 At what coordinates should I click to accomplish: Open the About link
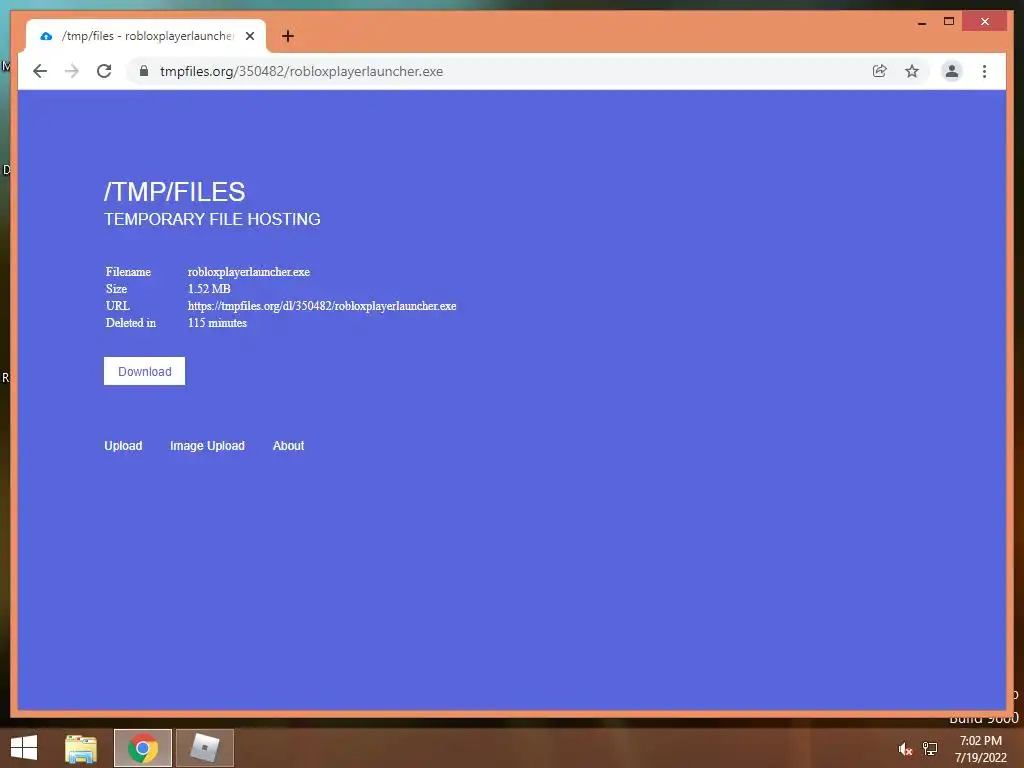point(288,445)
